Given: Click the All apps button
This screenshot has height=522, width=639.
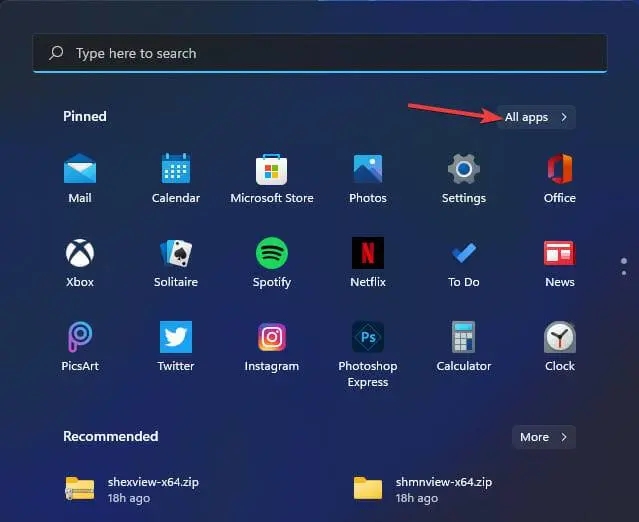Looking at the screenshot, I should (536, 117).
